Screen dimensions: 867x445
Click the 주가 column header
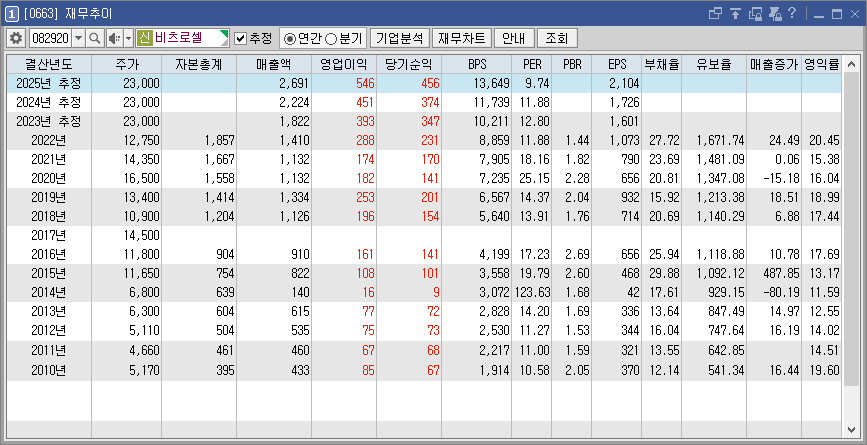[127, 64]
